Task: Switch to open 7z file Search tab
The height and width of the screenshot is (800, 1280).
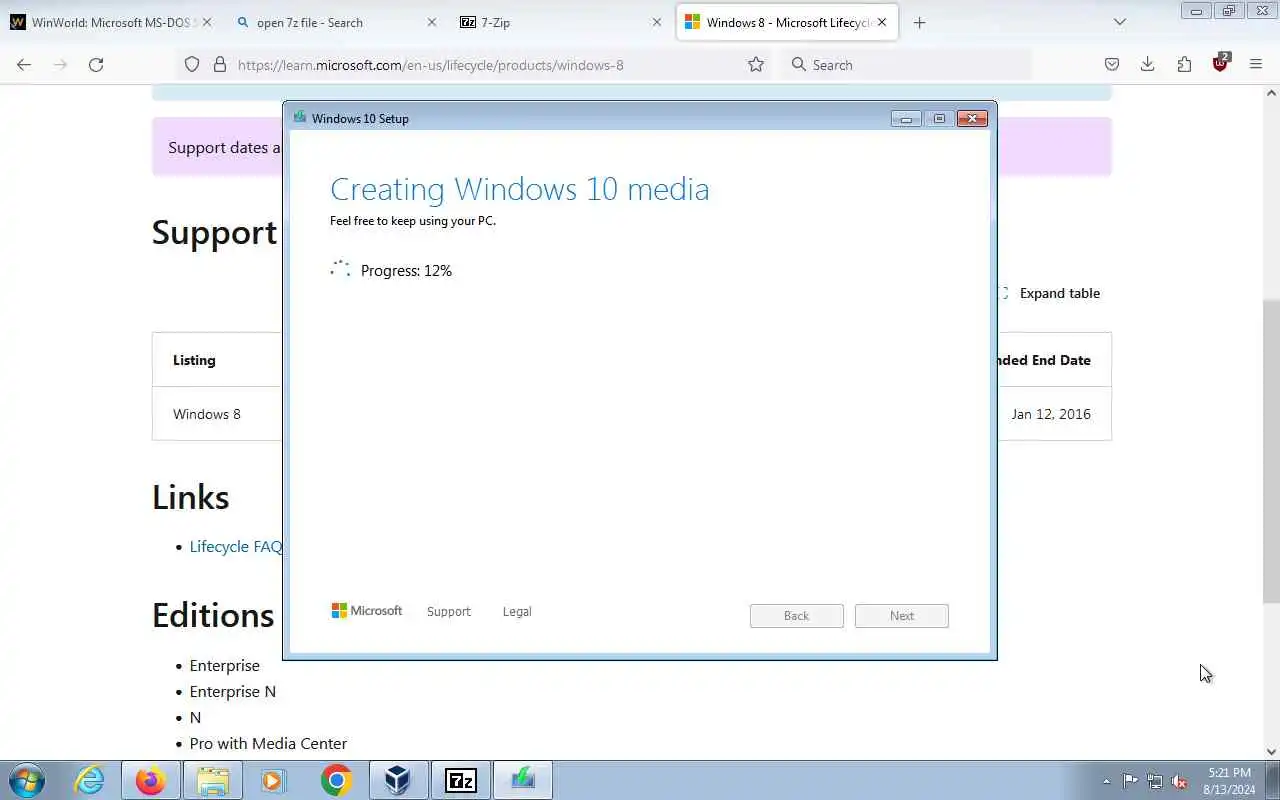Action: click(336, 22)
